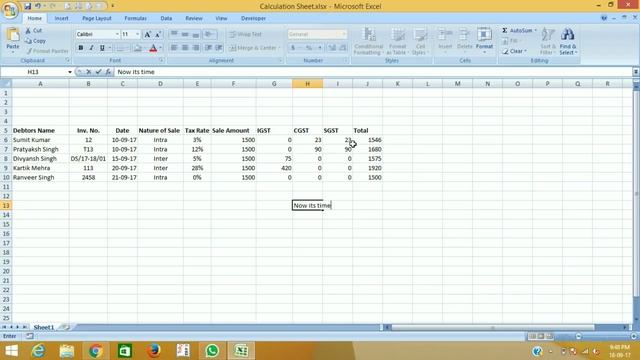The image size is (640, 360).
Task: Click the Font Color red A swatch
Action: tap(153, 48)
